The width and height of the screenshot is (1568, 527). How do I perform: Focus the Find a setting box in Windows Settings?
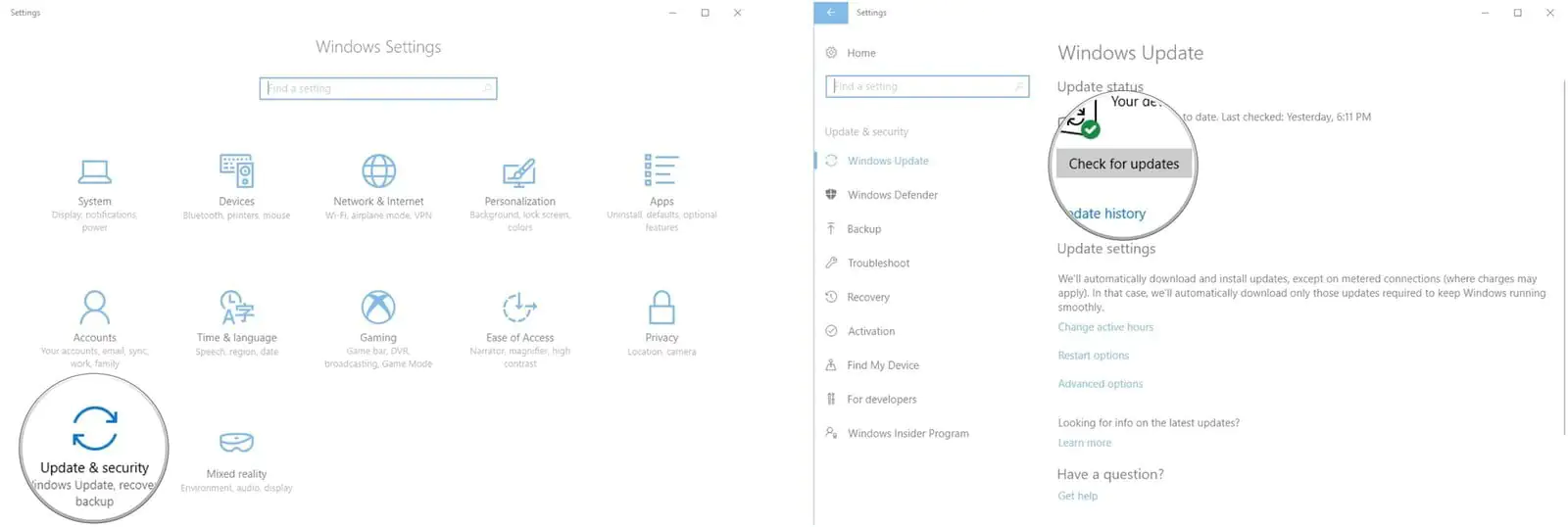click(x=378, y=88)
